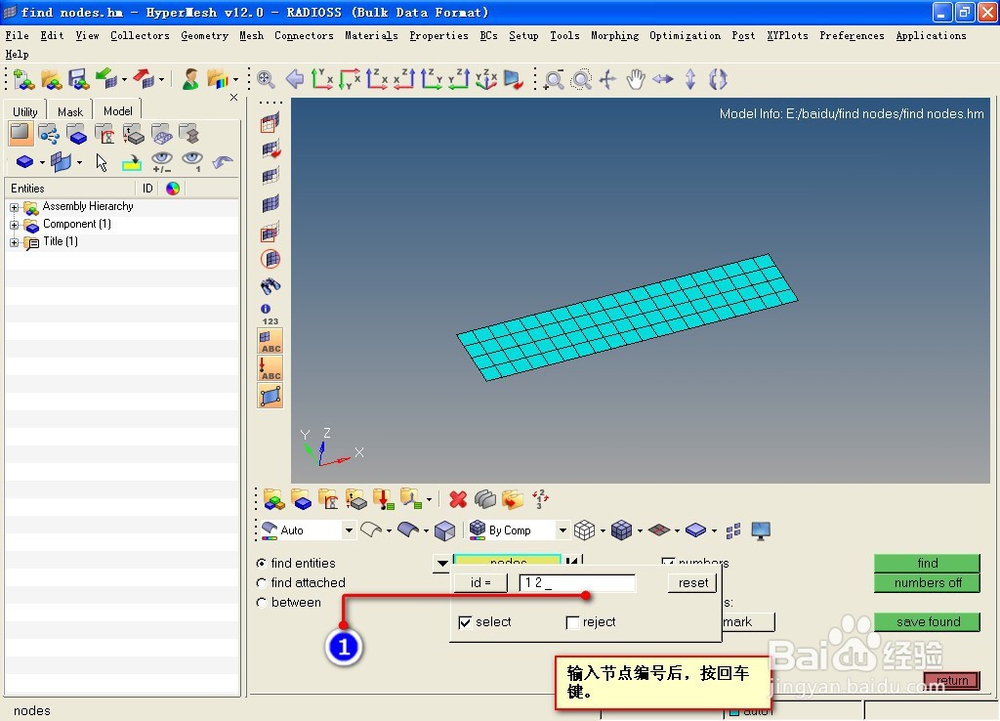Click the export red arrow icon
Viewport: 1000px width, 721px height.
point(144,79)
